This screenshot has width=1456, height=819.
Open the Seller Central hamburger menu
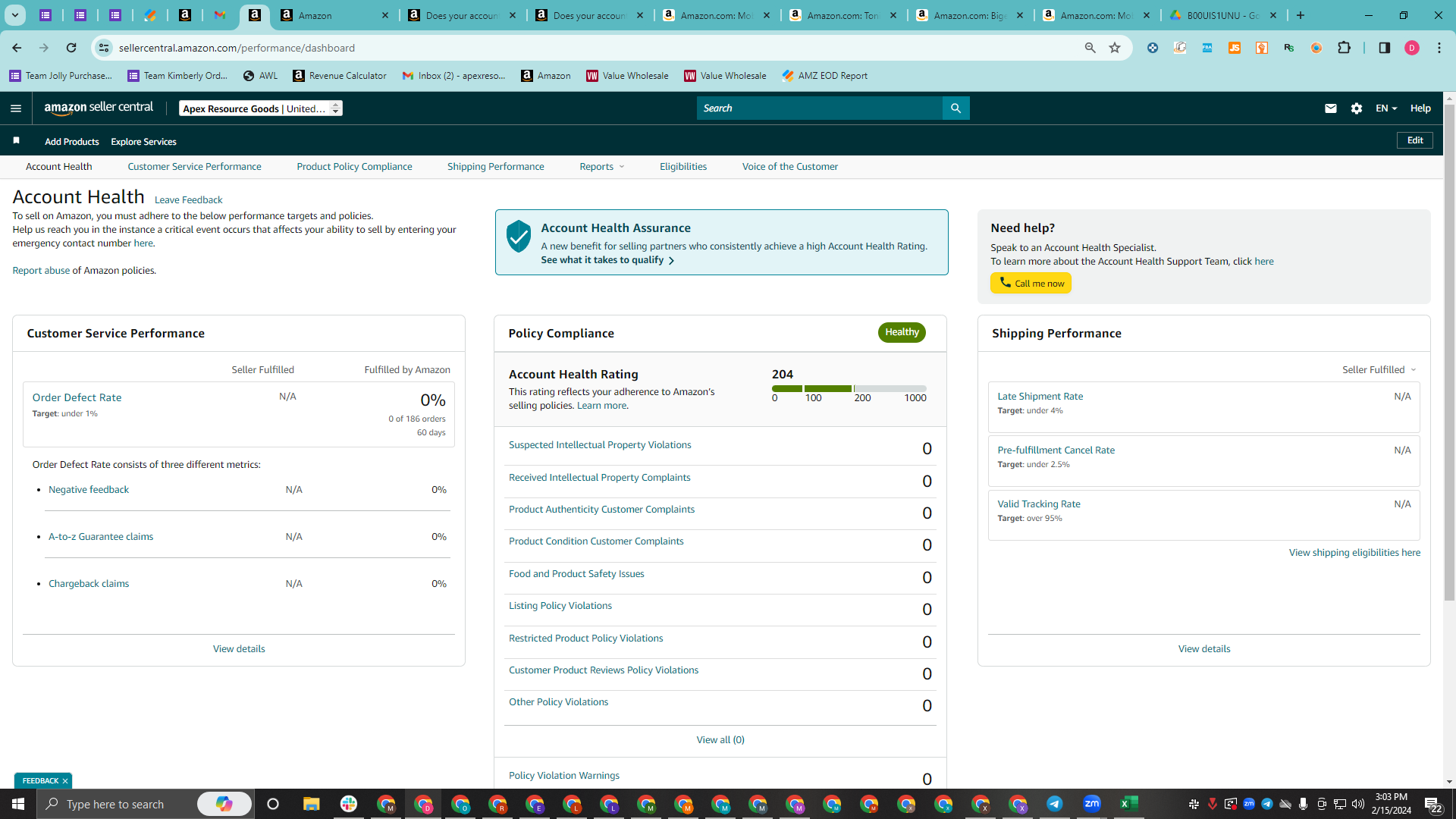tap(16, 108)
